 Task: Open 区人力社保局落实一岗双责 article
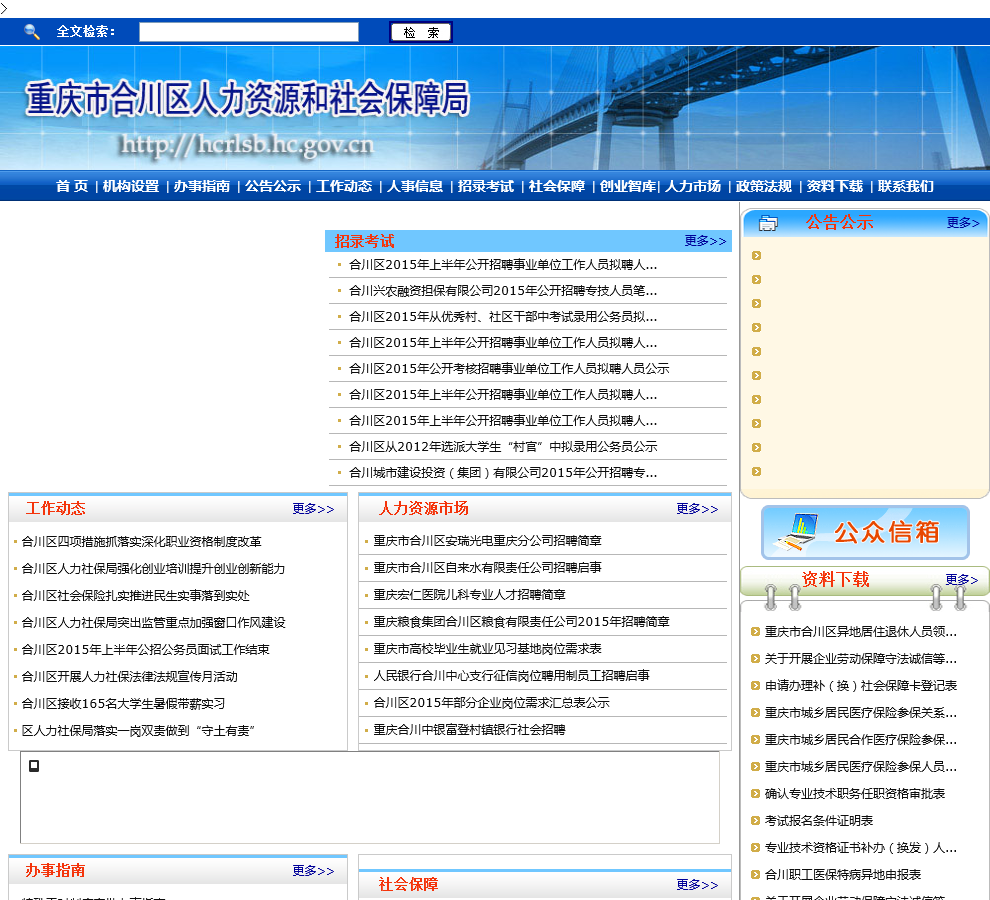click(x=138, y=731)
